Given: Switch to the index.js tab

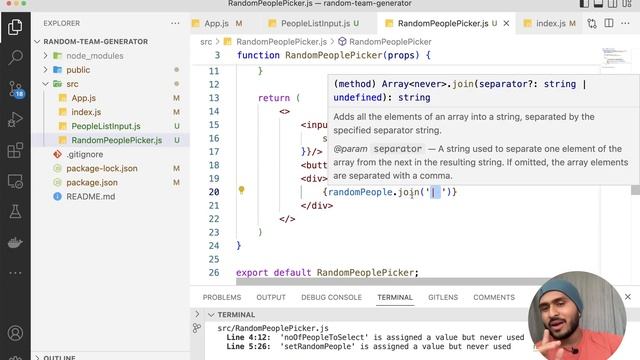Looking at the screenshot, I should (550, 23).
